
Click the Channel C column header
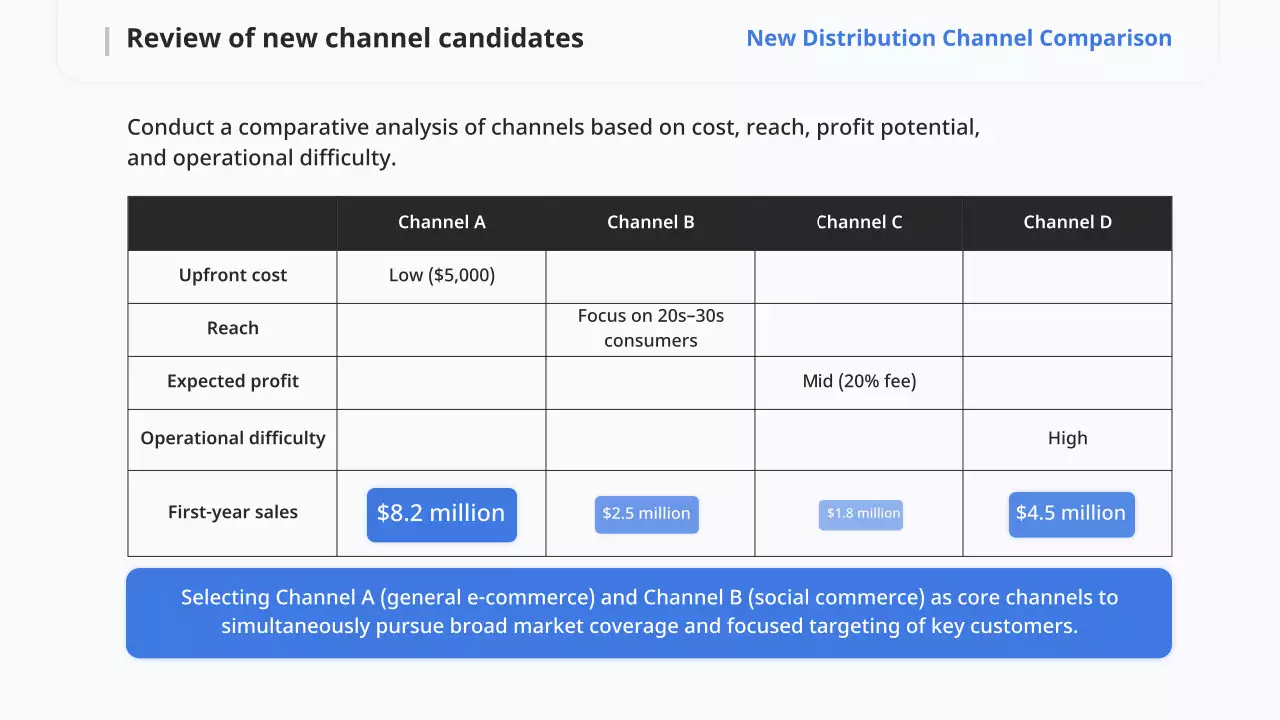tap(859, 223)
